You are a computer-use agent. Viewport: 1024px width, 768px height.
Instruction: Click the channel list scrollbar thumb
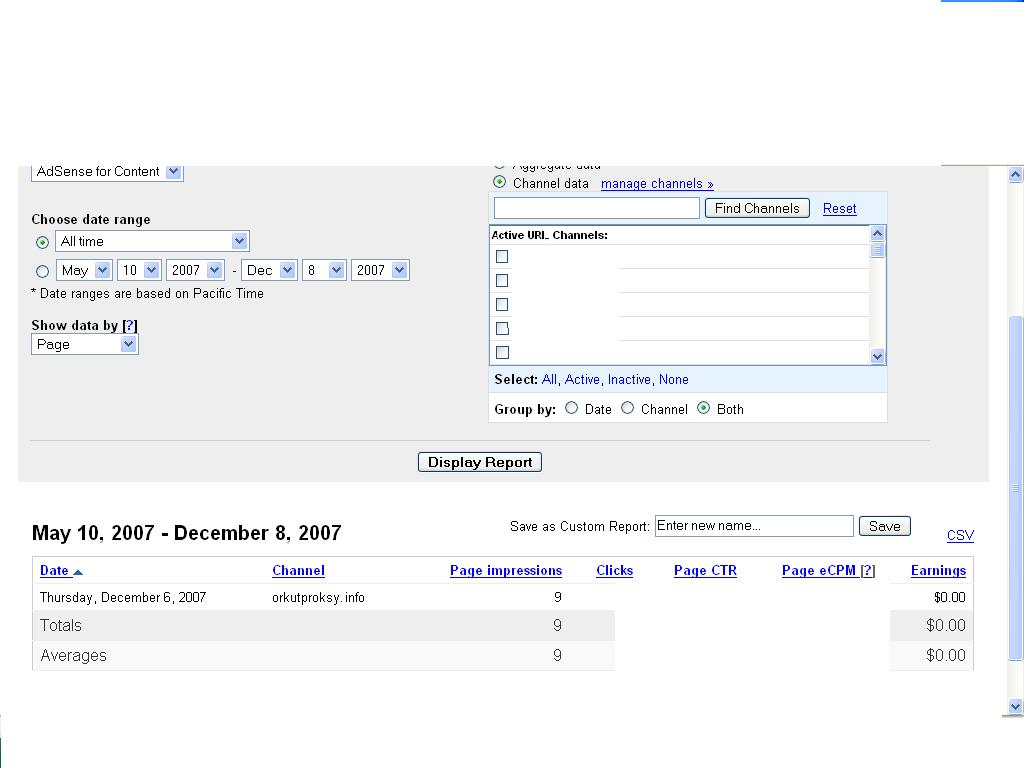[878, 250]
